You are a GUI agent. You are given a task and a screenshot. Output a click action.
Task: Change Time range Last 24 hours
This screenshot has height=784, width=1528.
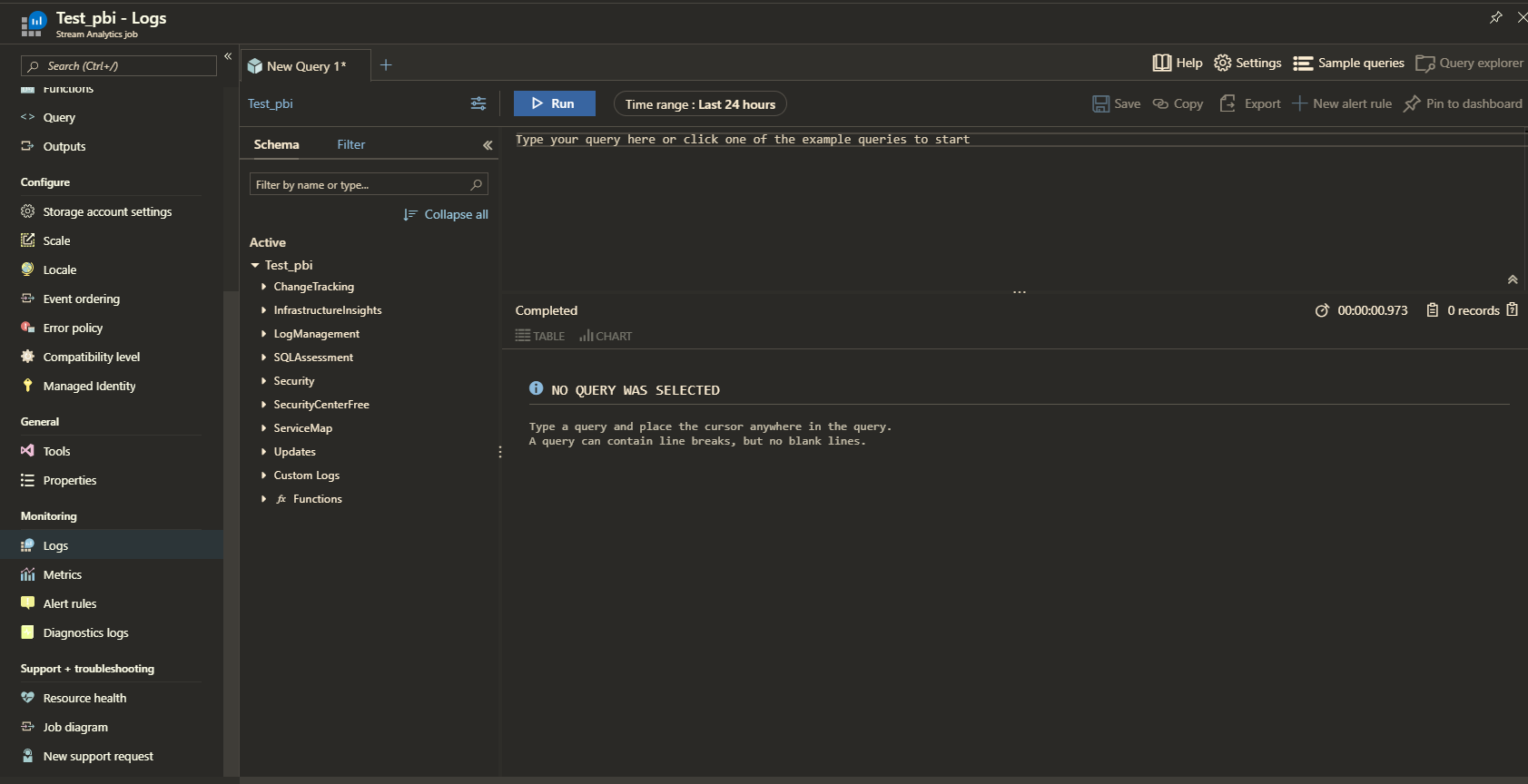(x=700, y=104)
